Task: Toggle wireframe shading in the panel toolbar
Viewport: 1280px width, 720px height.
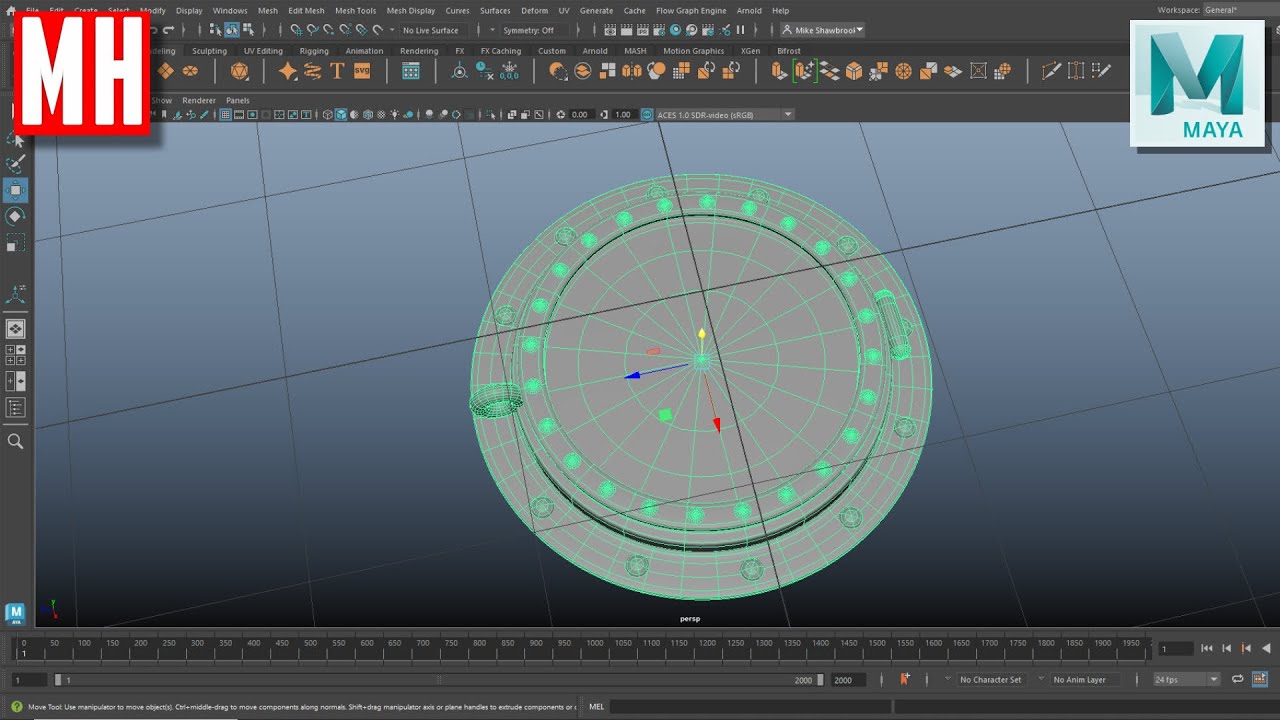Action: coord(327,115)
